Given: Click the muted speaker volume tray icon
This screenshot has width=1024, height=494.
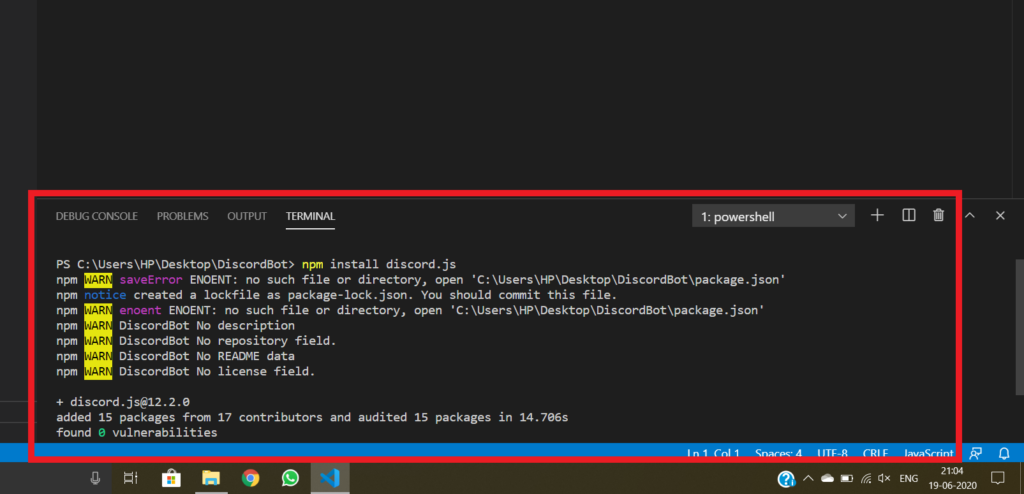Looking at the screenshot, I should point(885,478).
